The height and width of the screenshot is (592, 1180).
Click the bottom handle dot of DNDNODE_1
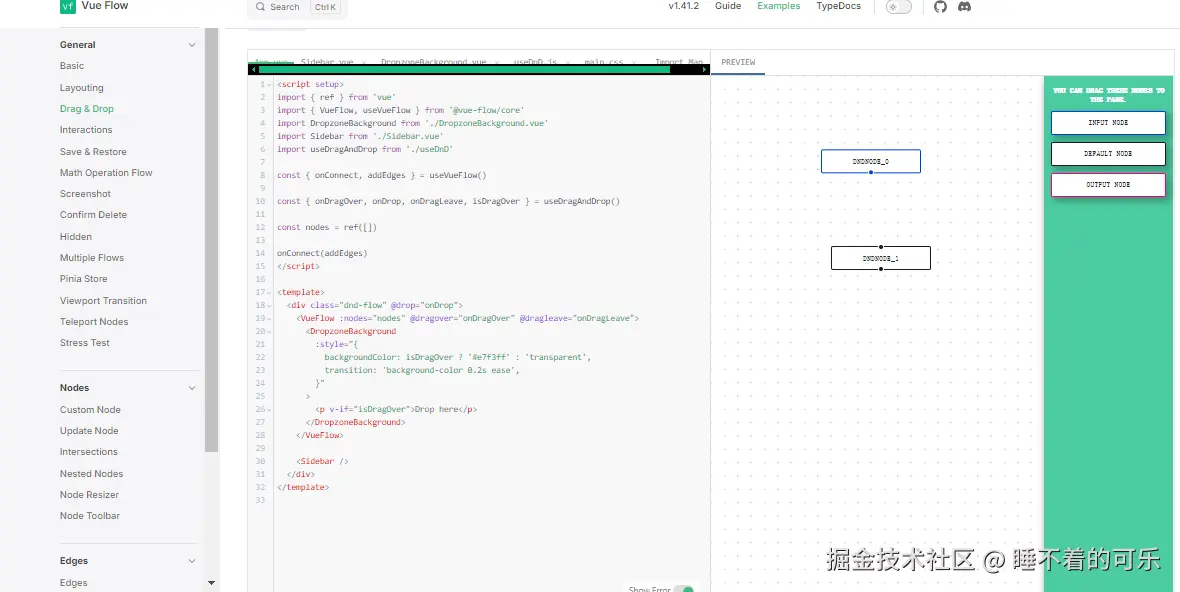[x=880, y=269]
